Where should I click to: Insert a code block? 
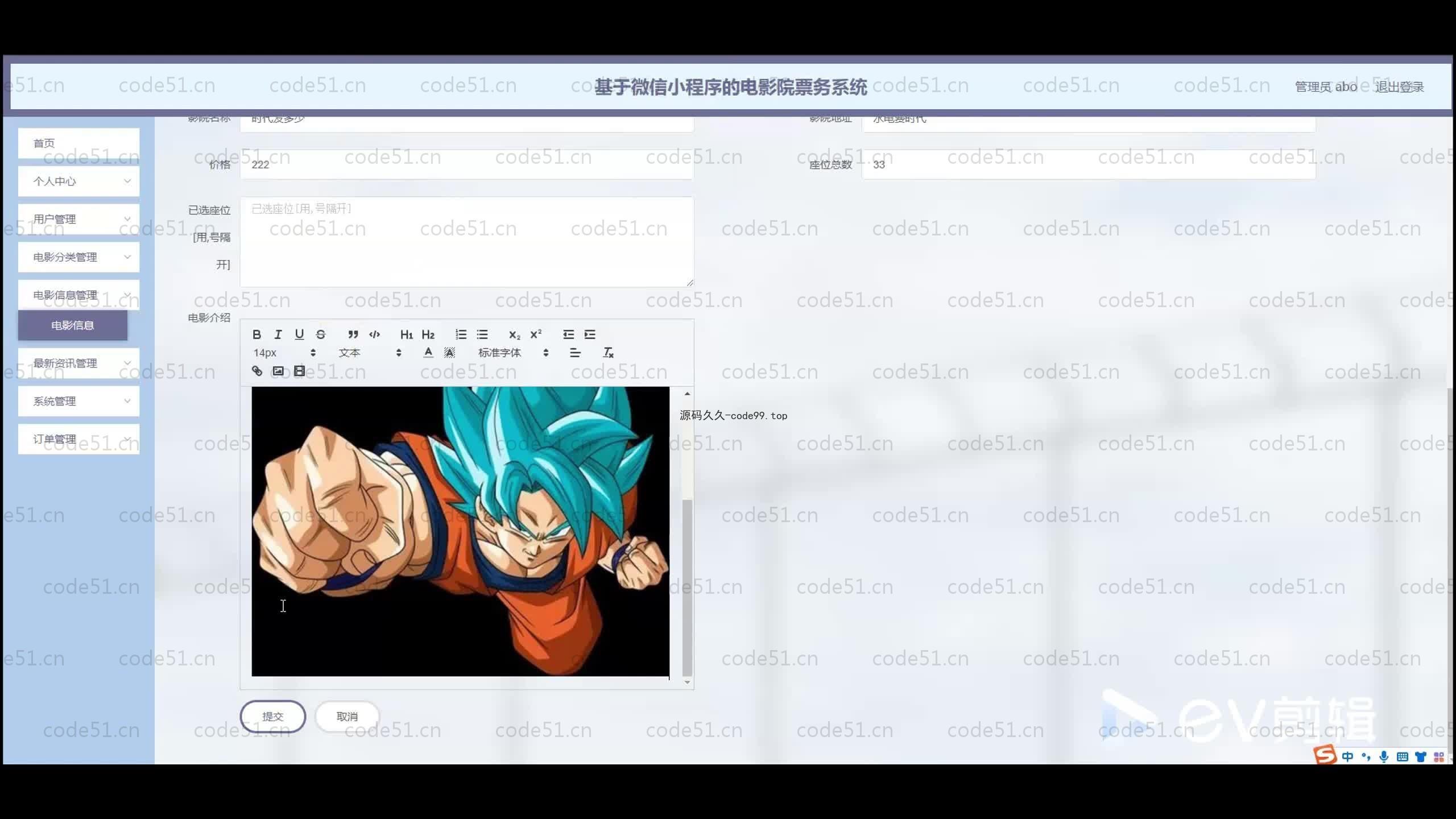[x=374, y=334]
